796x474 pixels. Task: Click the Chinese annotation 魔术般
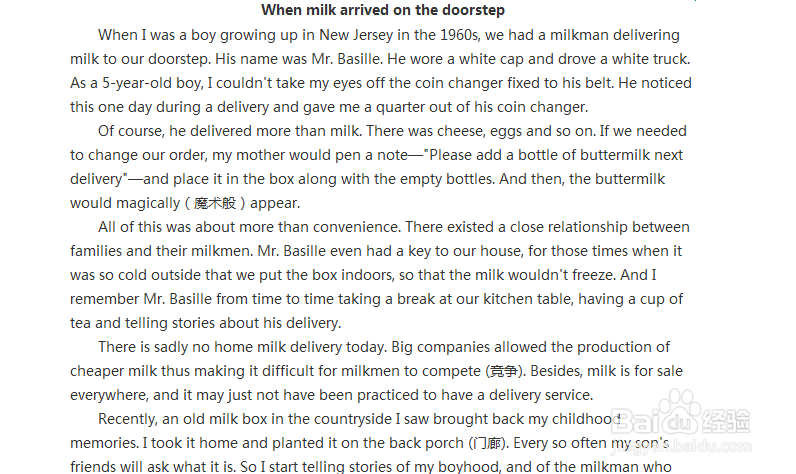pos(215,204)
